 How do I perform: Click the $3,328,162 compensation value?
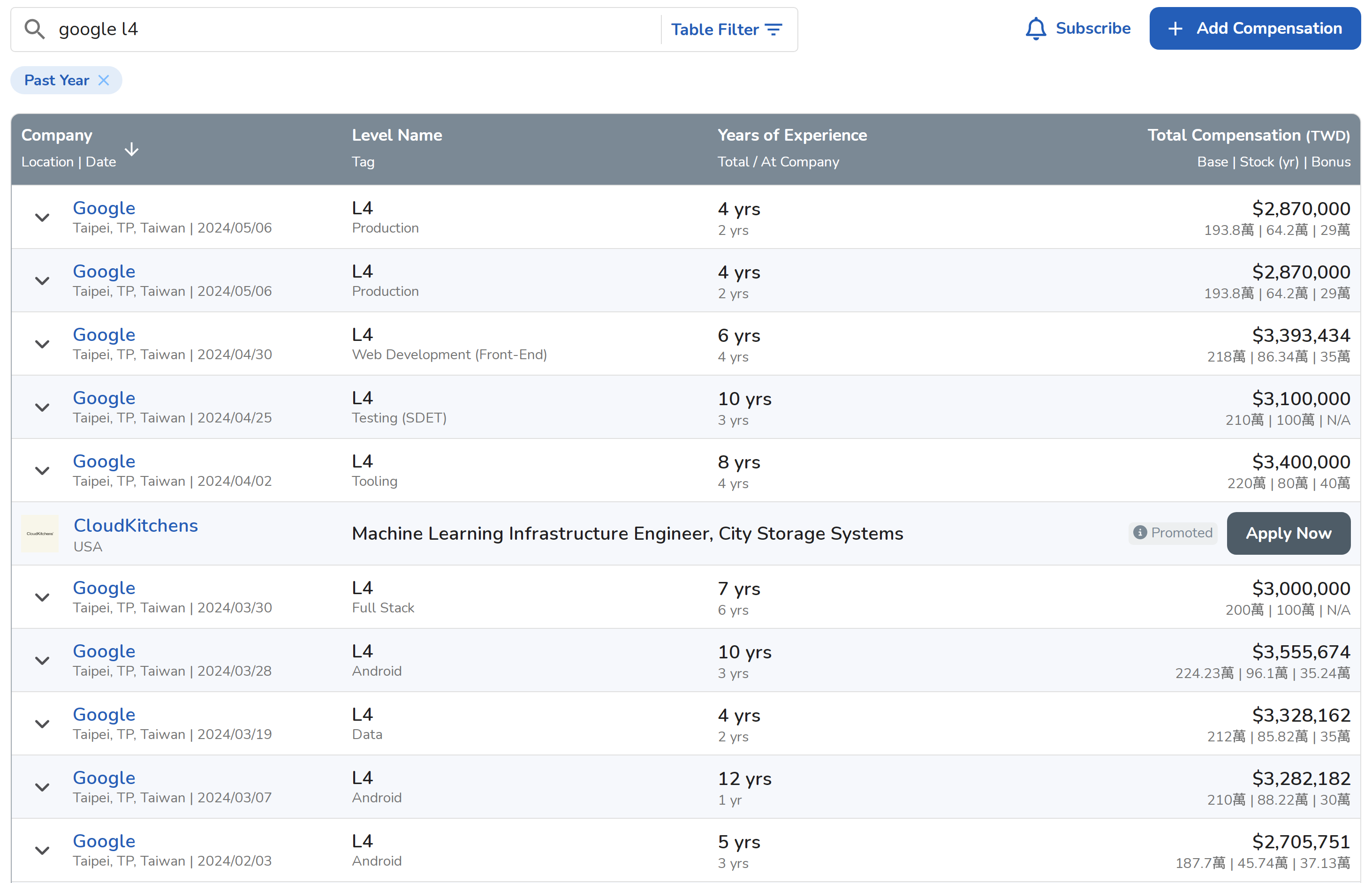(1301, 716)
